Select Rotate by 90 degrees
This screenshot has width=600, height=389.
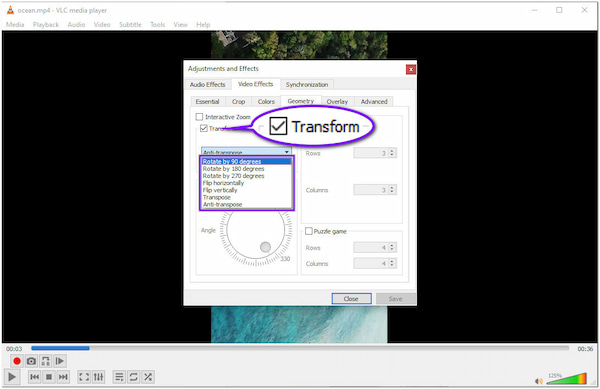pyautogui.click(x=246, y=161)
